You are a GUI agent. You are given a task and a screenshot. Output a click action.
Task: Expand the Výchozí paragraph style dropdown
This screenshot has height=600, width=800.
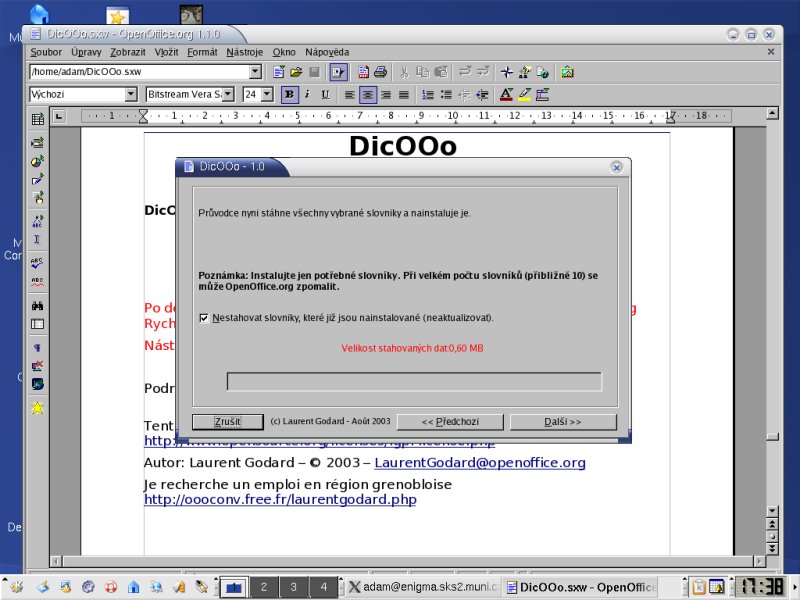tap(131, 94)
